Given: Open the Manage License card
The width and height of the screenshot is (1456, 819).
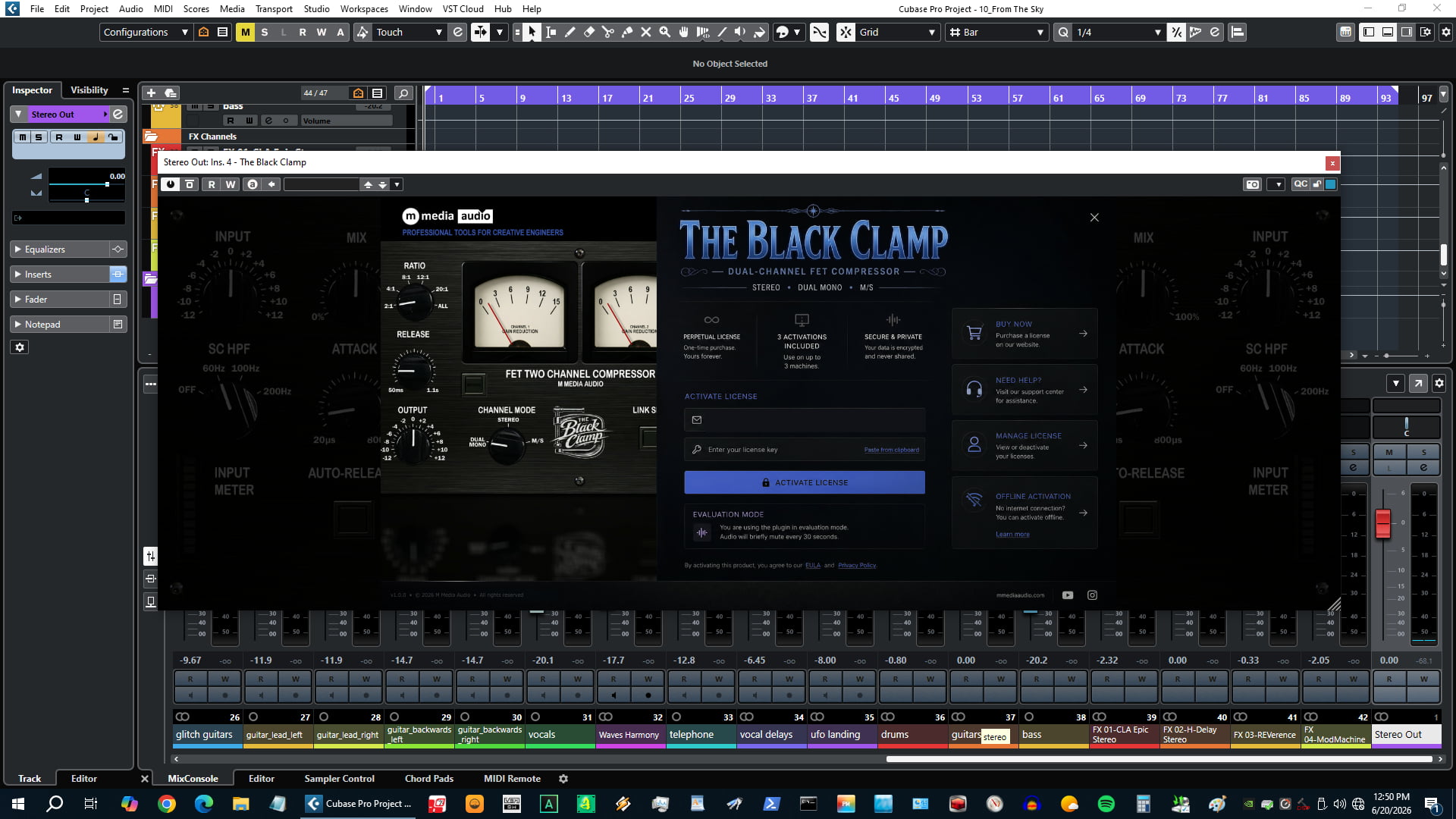Looking at the screenshot, I should tap(1025, 446).
